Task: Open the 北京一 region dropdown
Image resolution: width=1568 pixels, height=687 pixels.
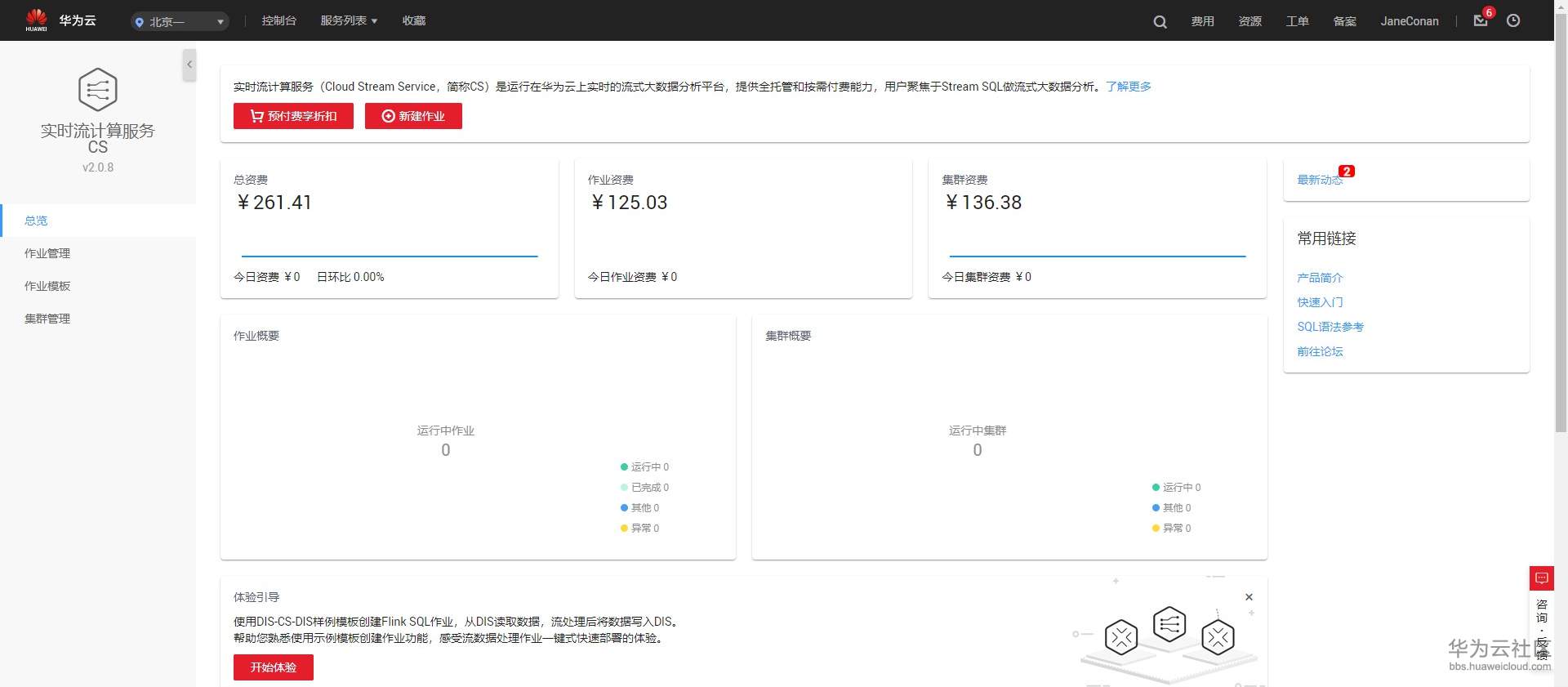Action: point(180,21)
